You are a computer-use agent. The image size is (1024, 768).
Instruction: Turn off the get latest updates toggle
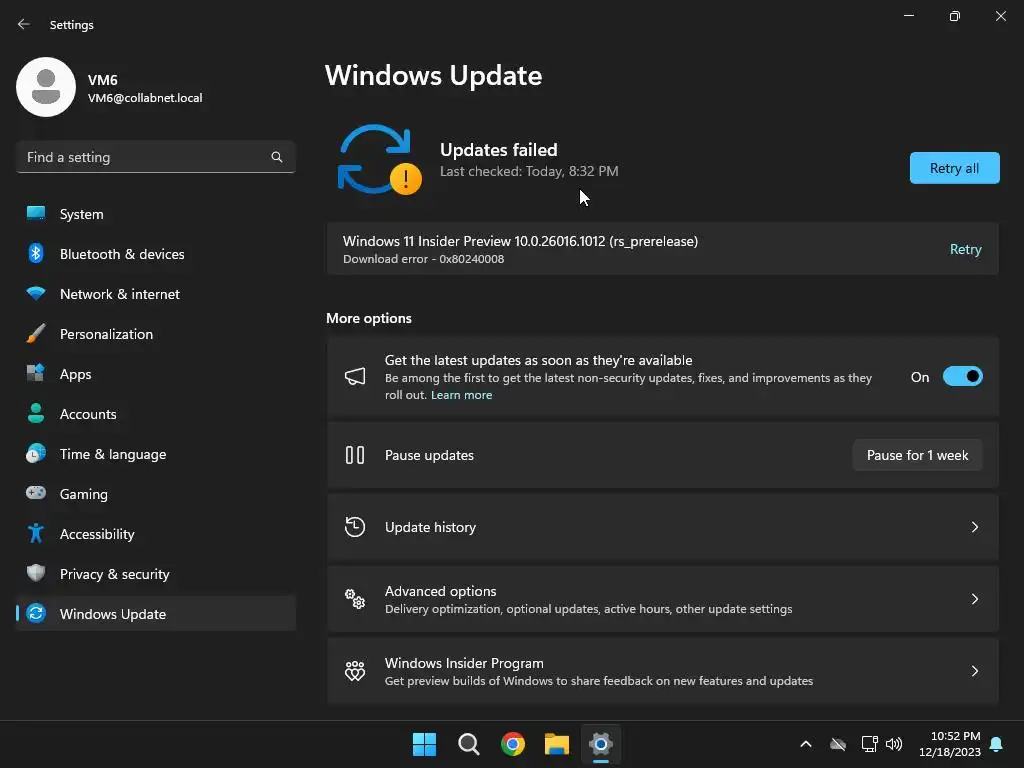[962, 377]
